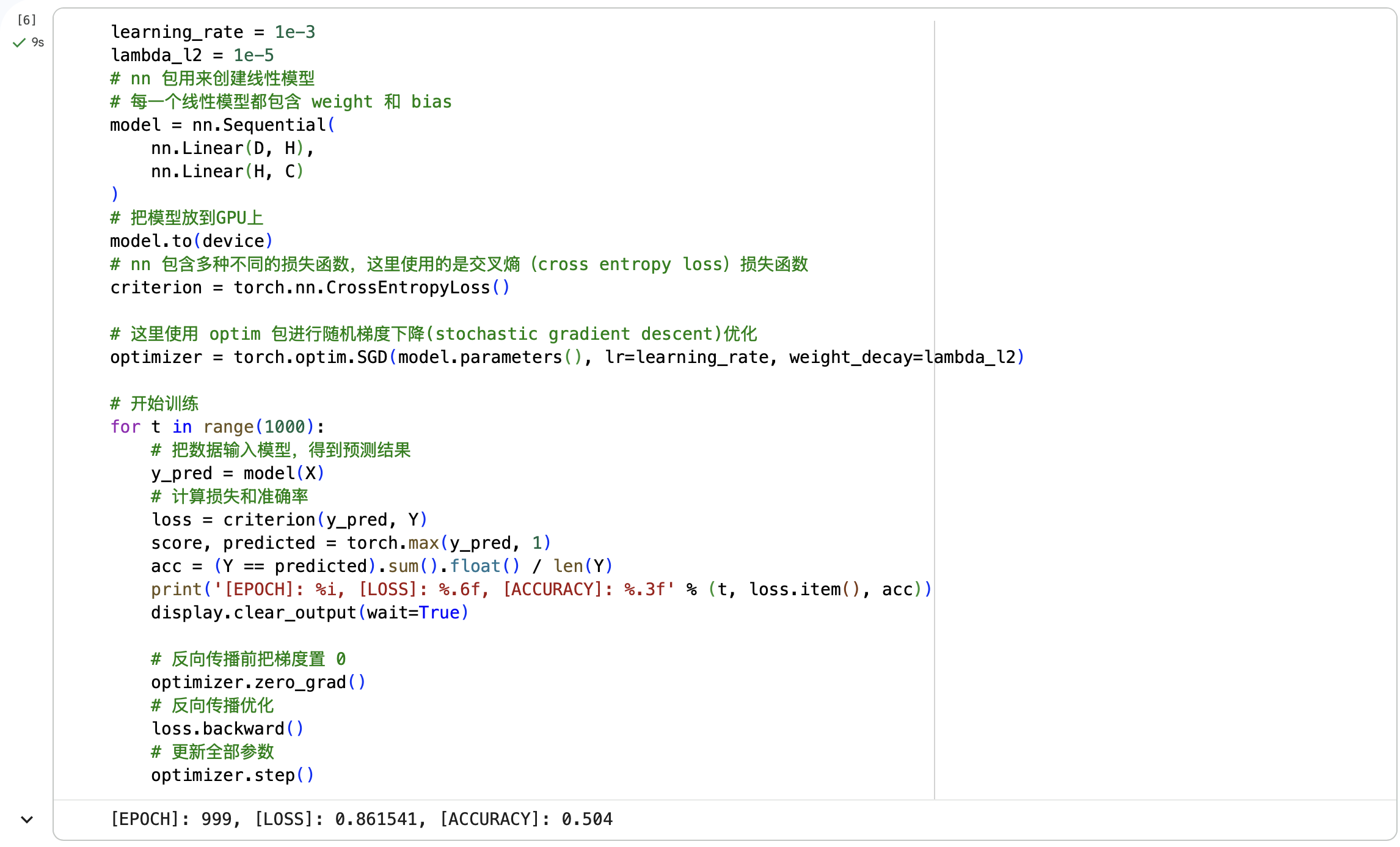Image resolution: width=1400 pixels, height=847 pixels.
Task: Click the output line showing EPOCH 999
Action: 362,819
